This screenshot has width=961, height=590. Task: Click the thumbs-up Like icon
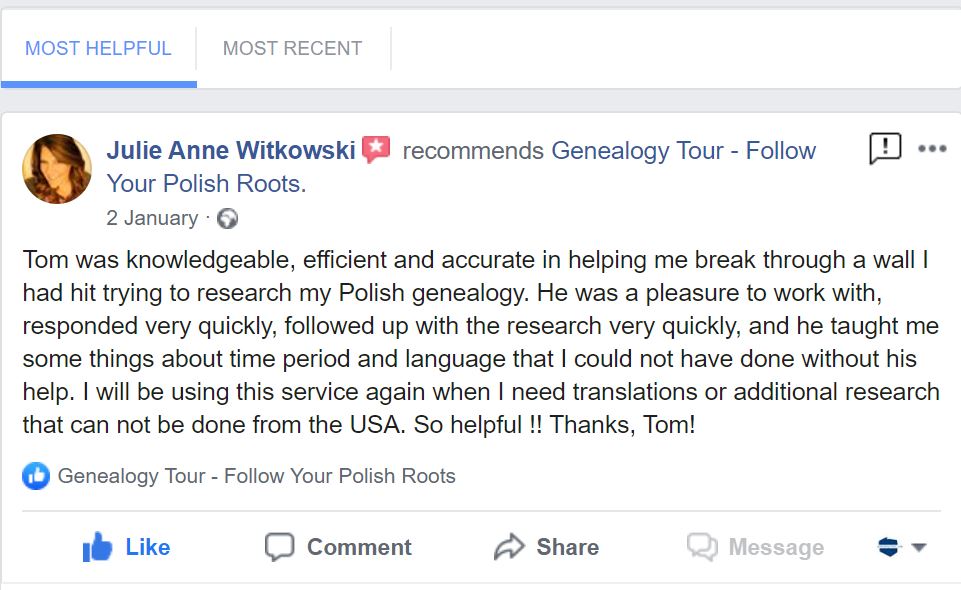click(96, 547)
